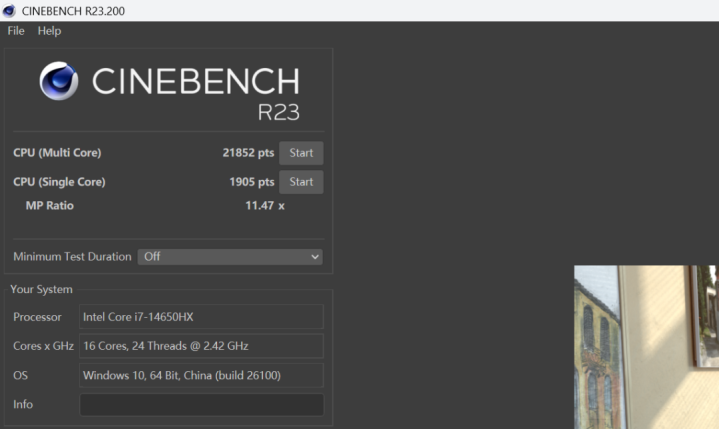
Task: Click the Your System heading
Action: [41, 290]
